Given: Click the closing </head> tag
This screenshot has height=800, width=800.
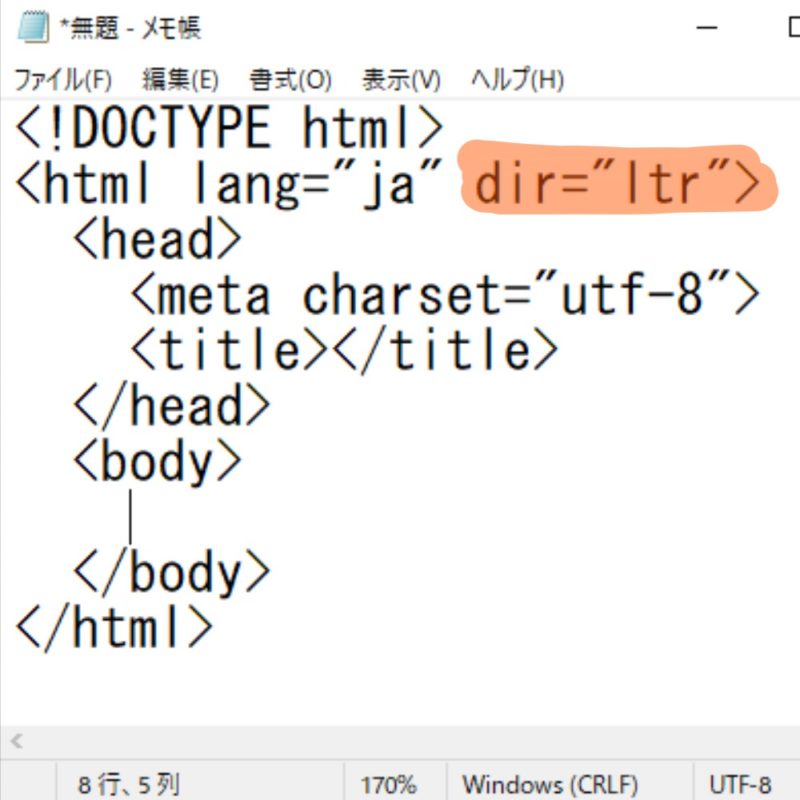Looking at the screenshot, I should pyautogui.click(x=171, y=406).
